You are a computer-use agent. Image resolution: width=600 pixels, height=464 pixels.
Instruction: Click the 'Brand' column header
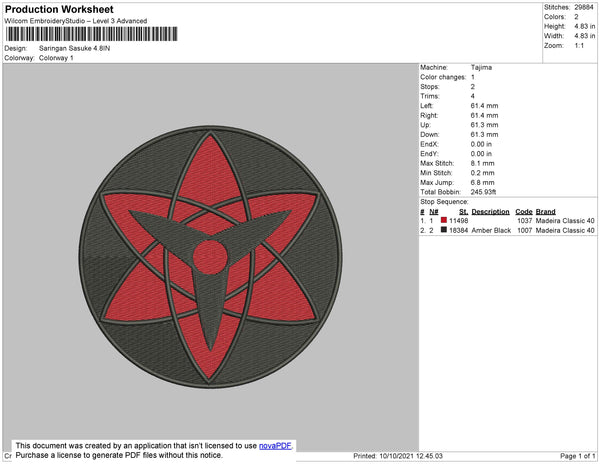point(545,212)
